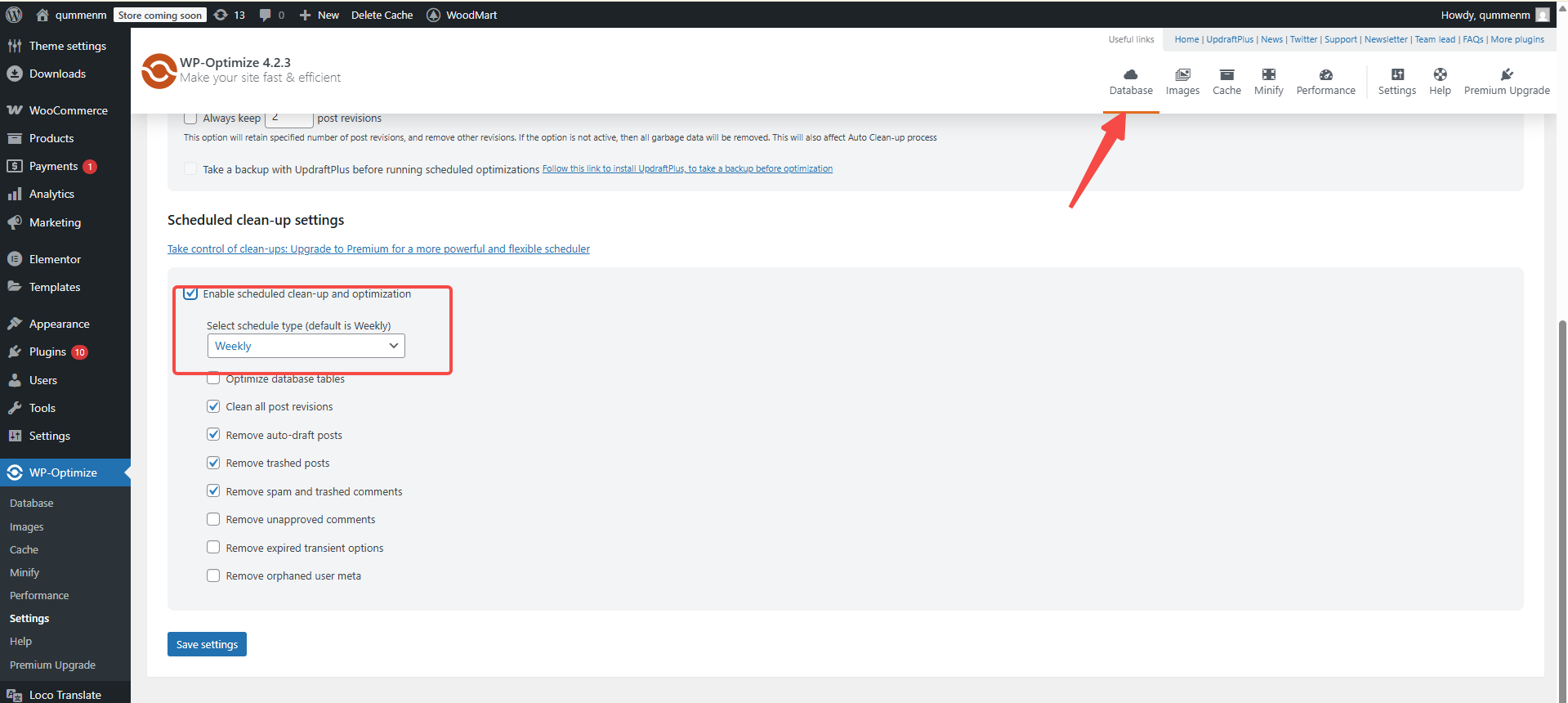Click the WordPress logo in admin bar
The image size is (1568, 703).
coord(14,15)
